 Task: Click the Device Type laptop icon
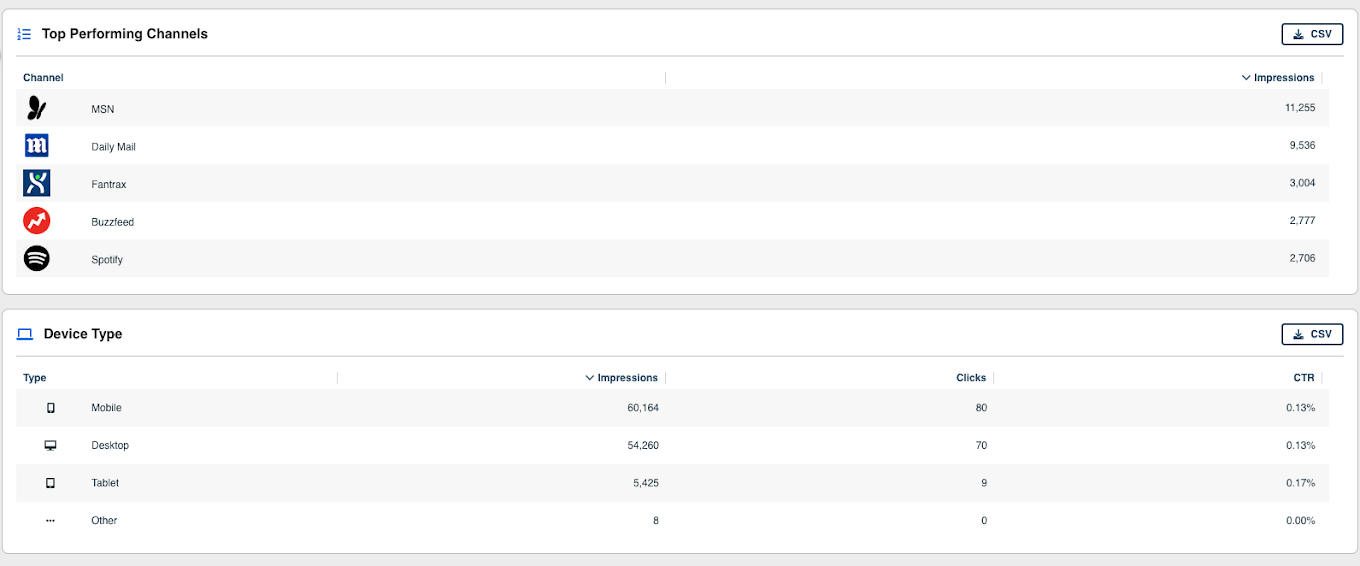[x=25, y=334]
